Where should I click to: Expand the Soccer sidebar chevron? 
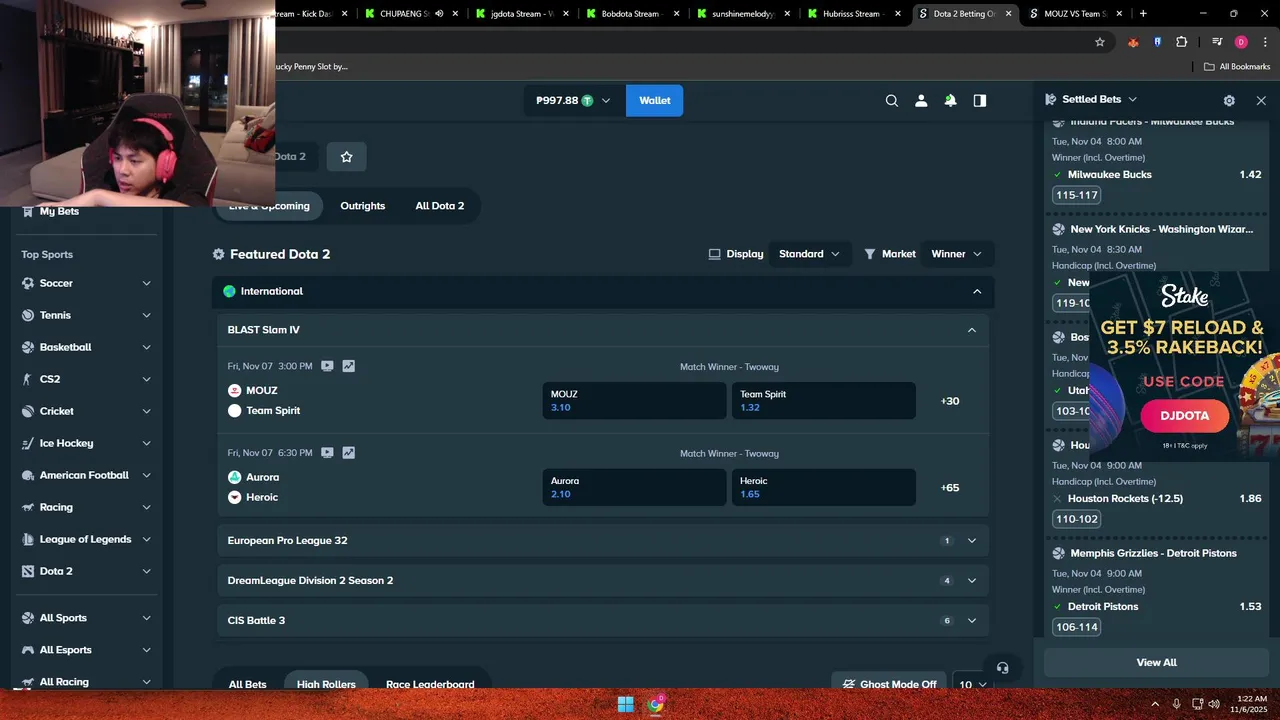[x=146, y=283]
